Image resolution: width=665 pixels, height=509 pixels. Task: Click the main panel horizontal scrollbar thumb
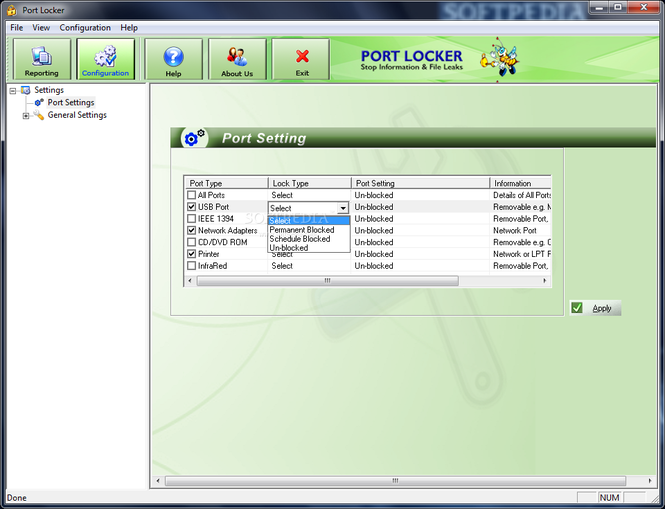click(395, 481)
